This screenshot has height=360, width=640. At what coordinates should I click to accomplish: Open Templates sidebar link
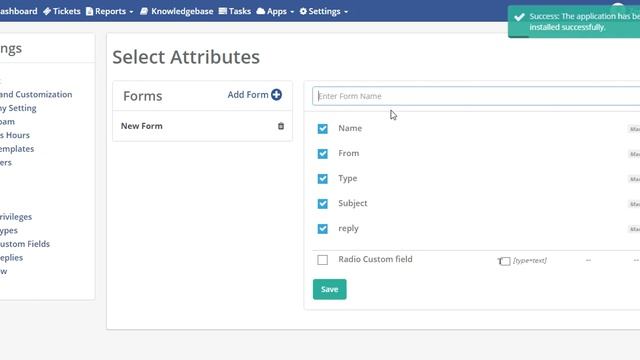tap(17, 149)
